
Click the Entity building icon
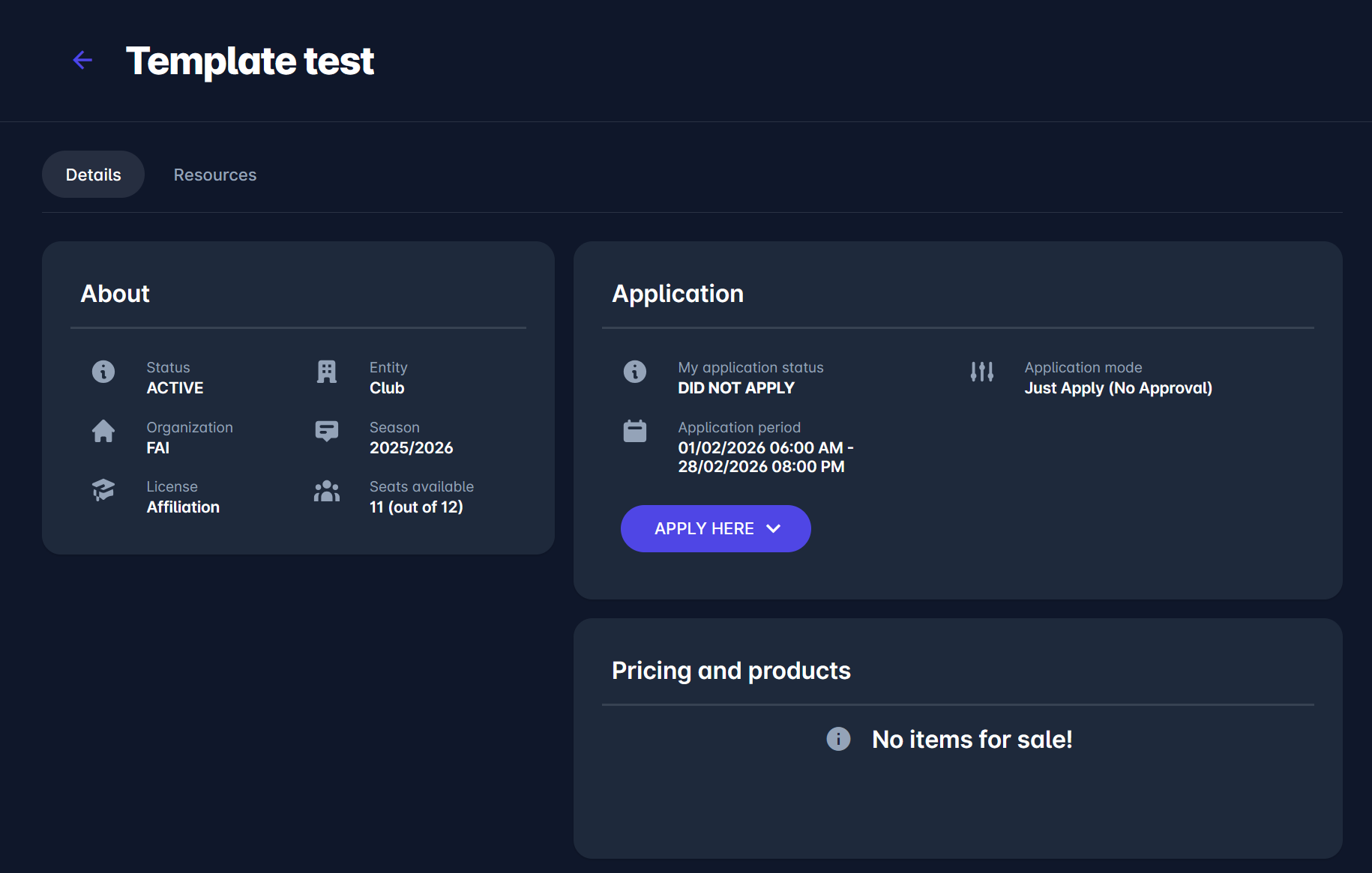click(x=327, y=372)
